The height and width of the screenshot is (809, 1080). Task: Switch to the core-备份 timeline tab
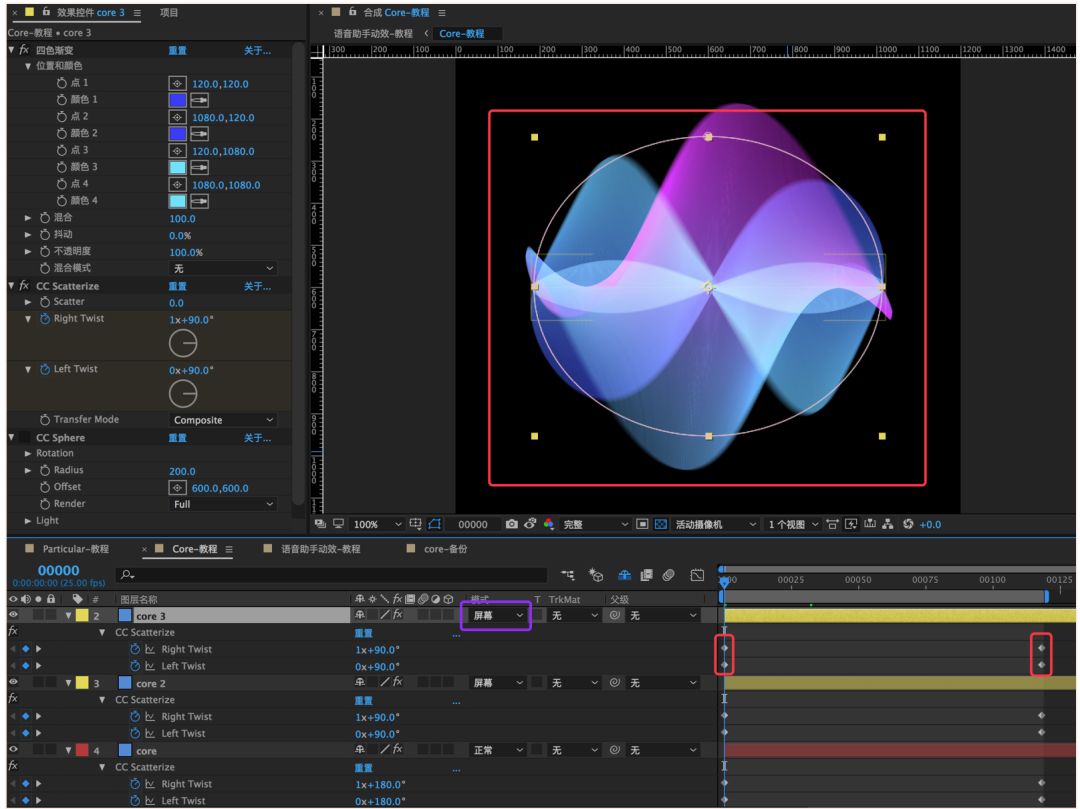coord(445,549)
